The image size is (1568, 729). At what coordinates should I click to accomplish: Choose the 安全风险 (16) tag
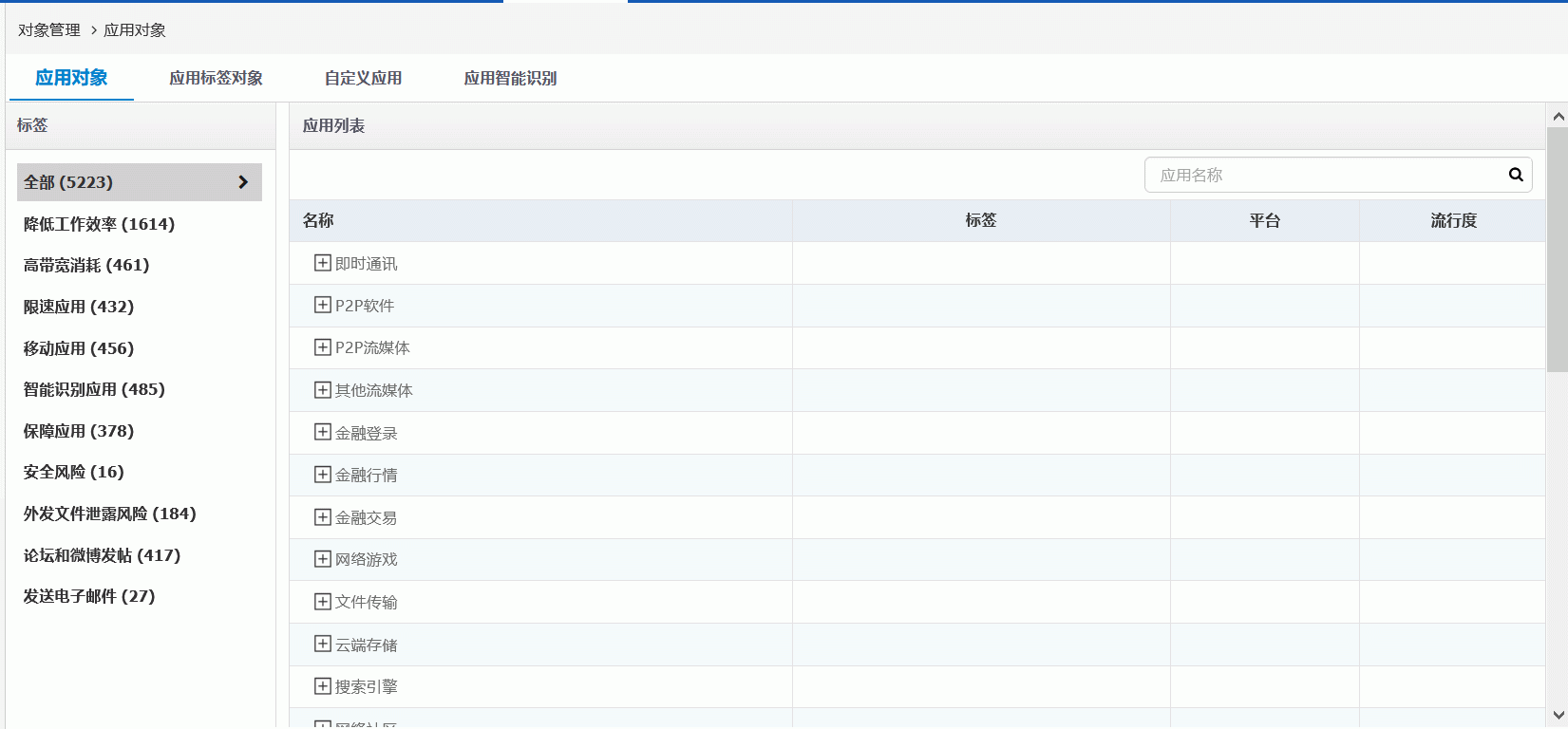point(73,472)
